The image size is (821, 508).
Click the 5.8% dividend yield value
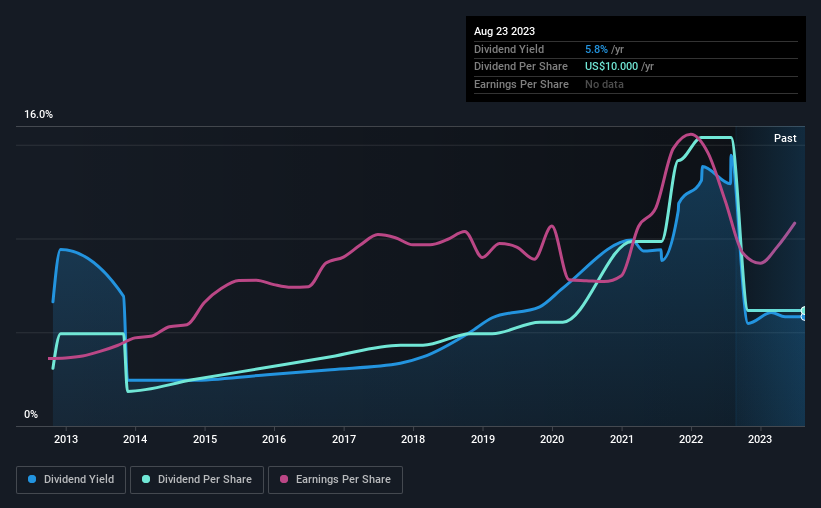point(598,49)
